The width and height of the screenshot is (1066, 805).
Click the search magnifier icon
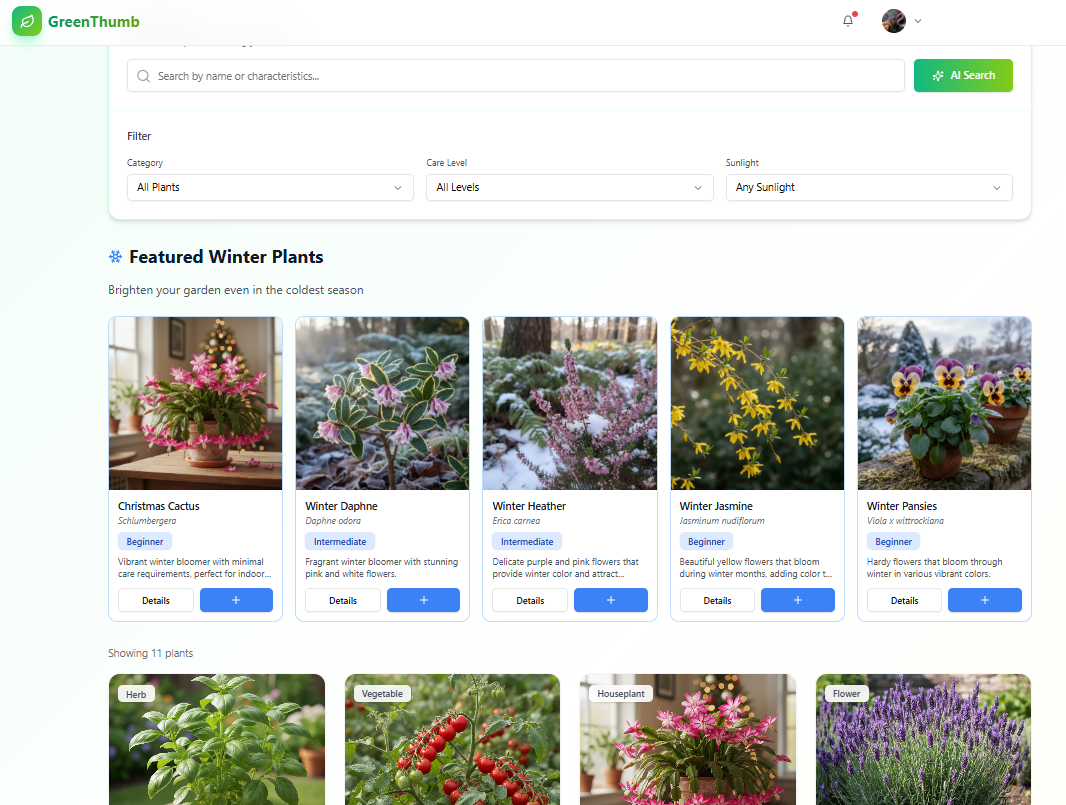click(143, 75)
